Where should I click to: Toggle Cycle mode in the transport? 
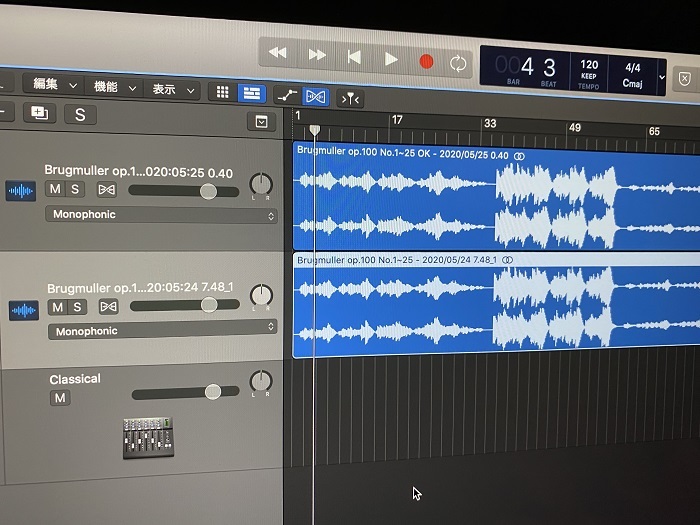(458, 63)
